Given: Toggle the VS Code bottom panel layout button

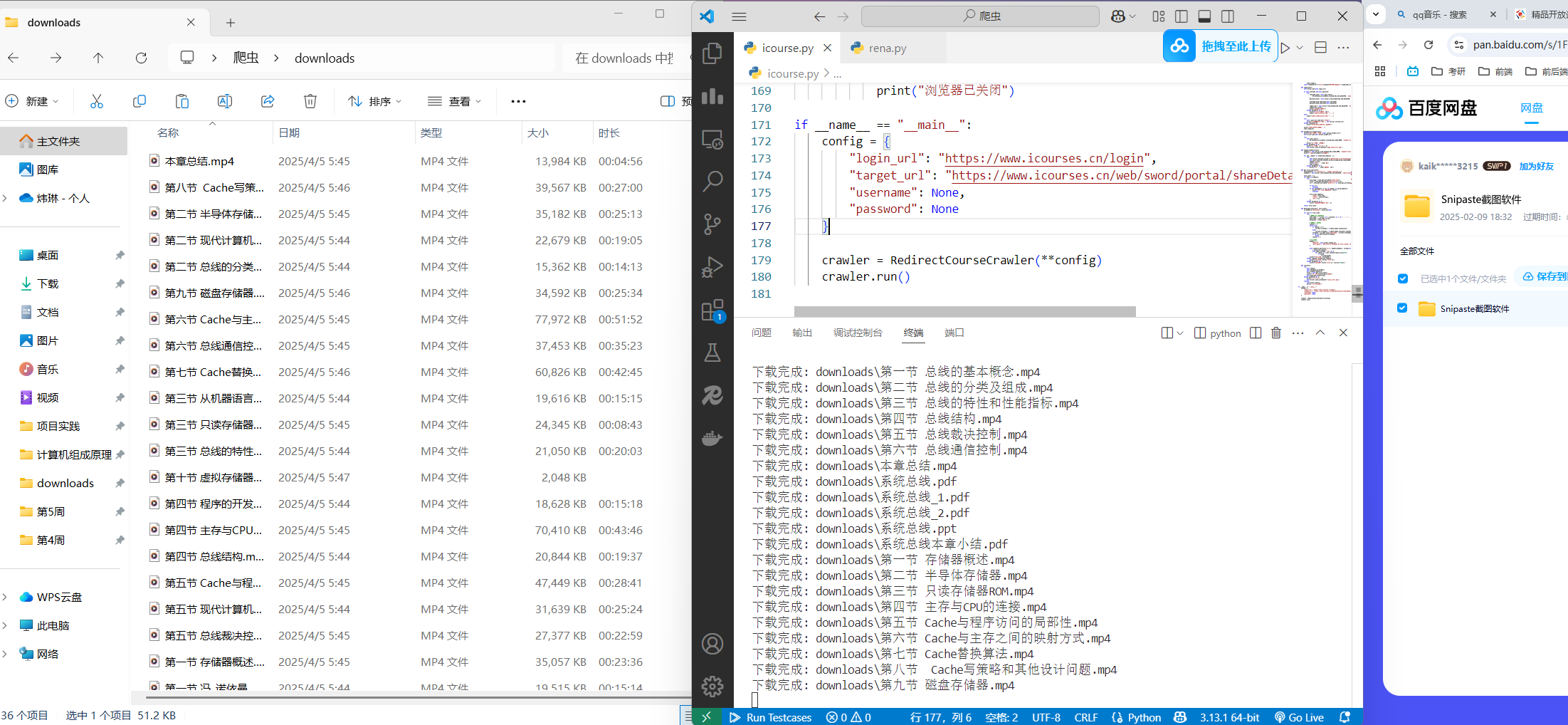Looking at the screenshot, I should pos(1205,16).
